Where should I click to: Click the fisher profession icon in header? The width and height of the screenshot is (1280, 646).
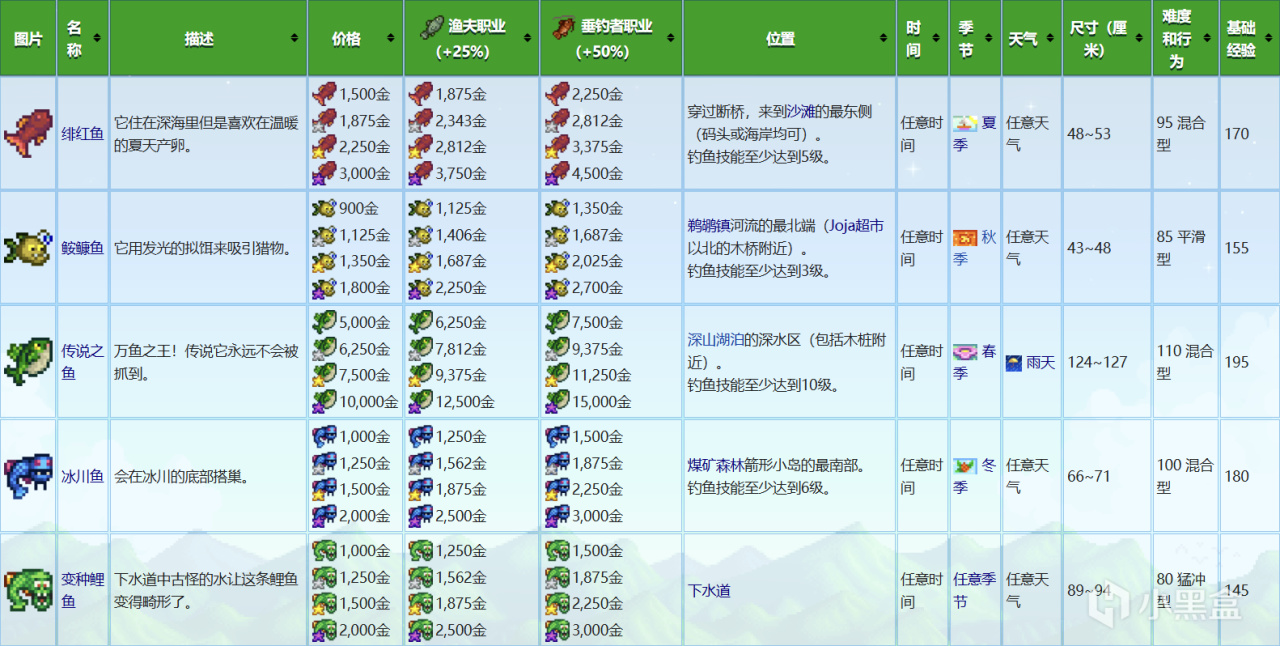432,27
